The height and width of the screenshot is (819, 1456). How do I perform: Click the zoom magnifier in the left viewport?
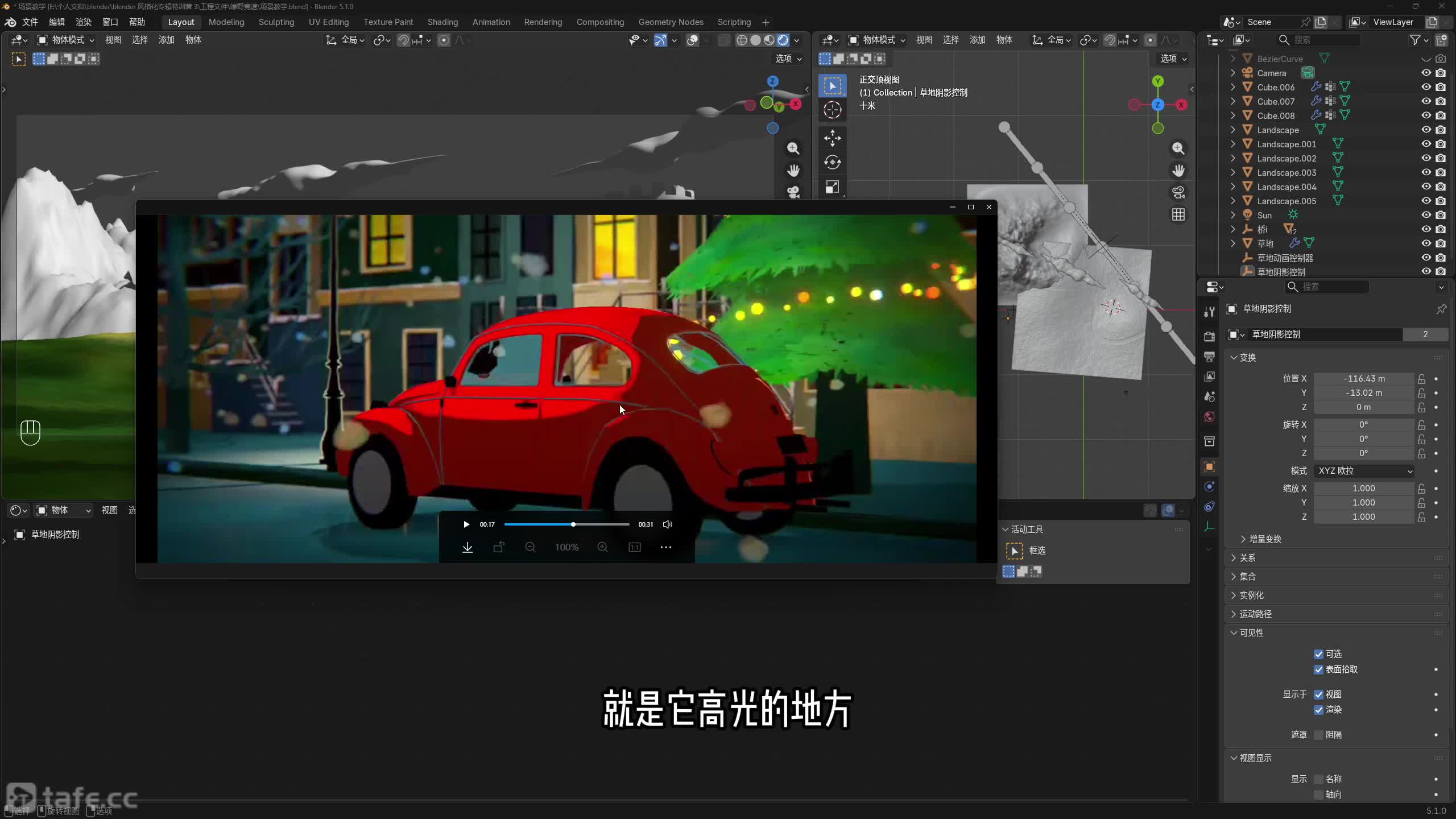[x=793, y=148]
